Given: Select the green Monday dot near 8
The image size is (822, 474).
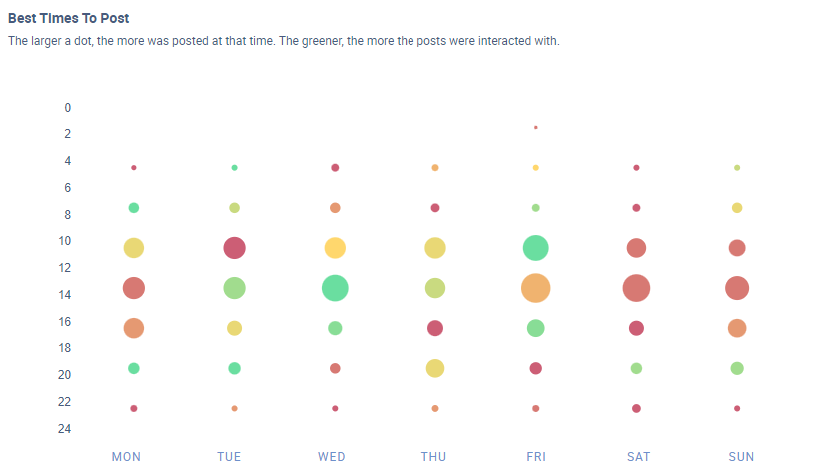Looking at the screenshot, I should click(134, 208).
